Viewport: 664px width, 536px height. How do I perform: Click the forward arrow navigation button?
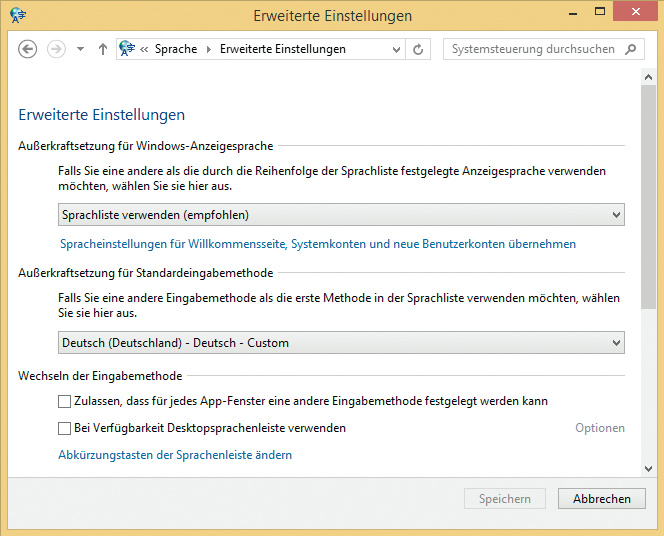point(56,49)
